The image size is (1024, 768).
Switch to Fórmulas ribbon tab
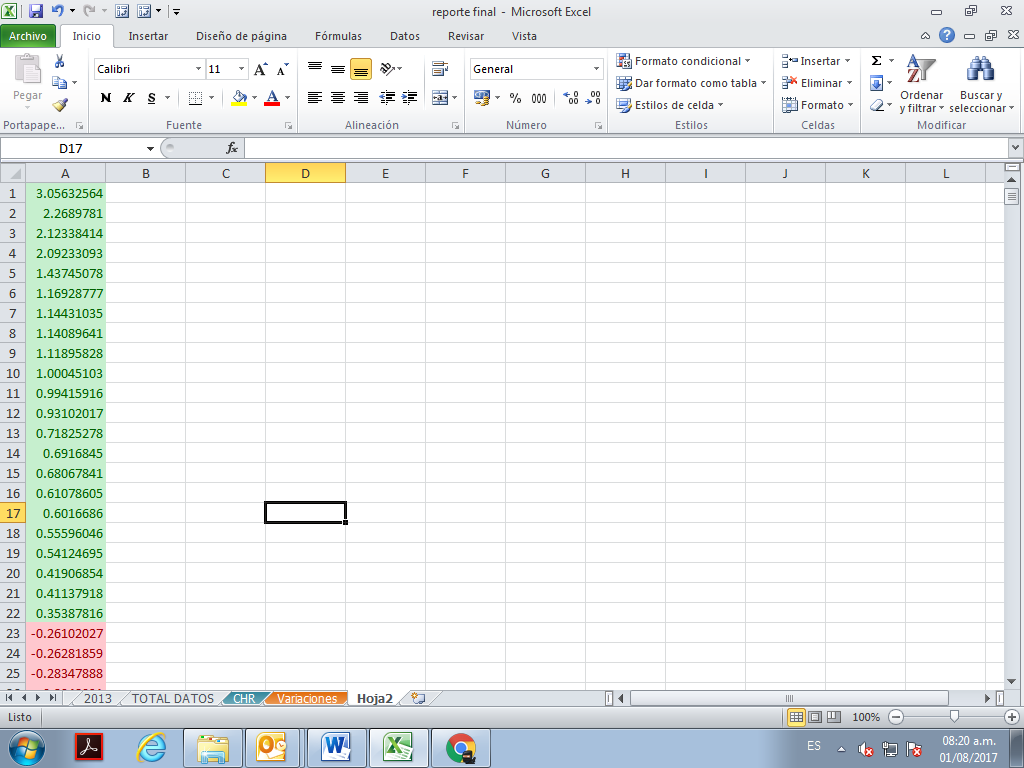338,36
